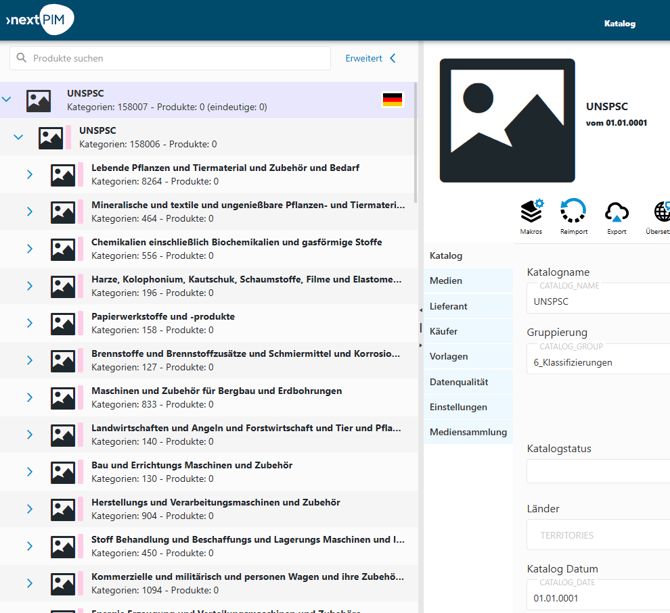This screenshot has width=670, height=613.
Task: Edit the Katalog Datum field
Action: [x=598, y=595]
